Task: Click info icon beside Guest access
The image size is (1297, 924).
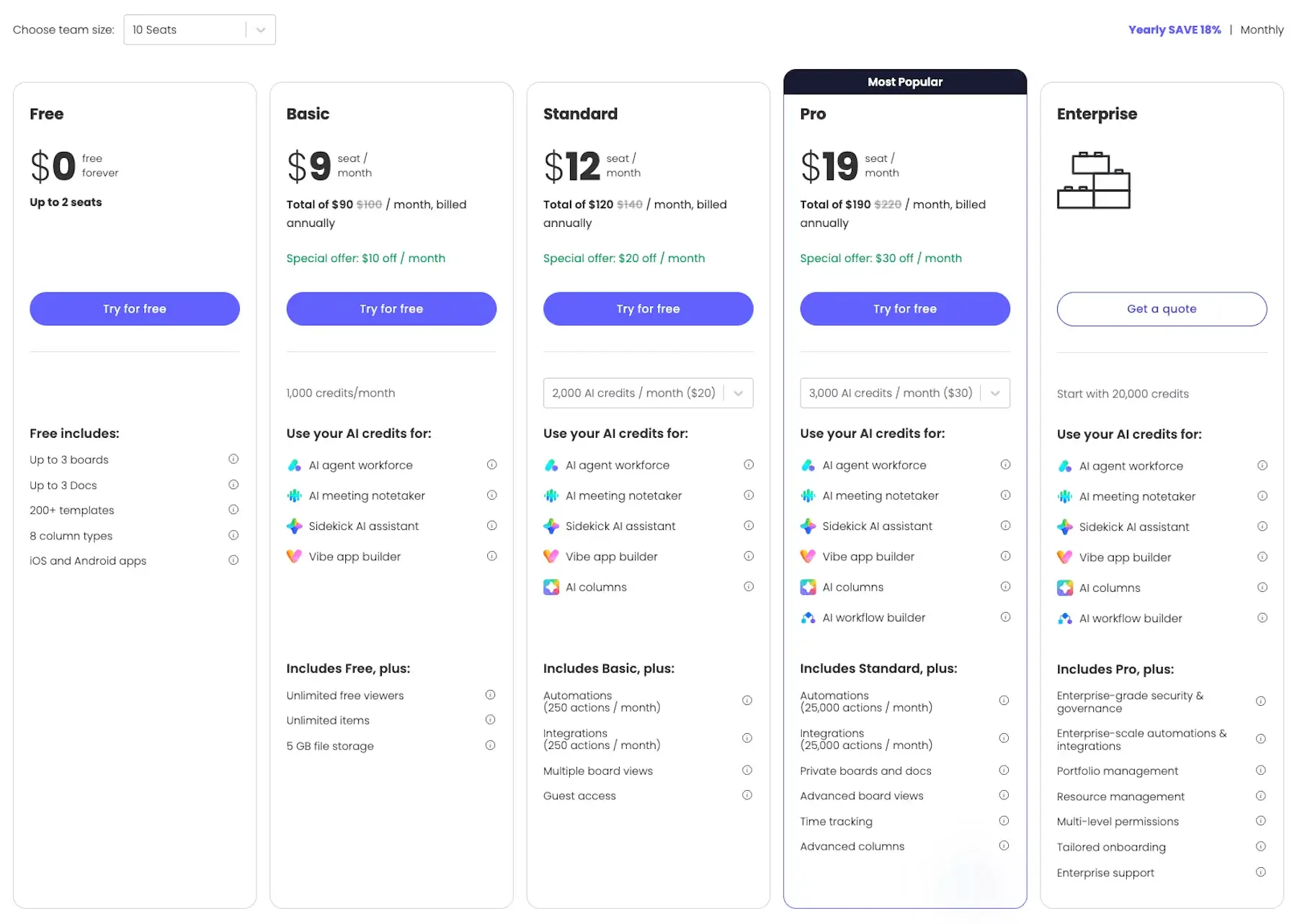Action: [747, 795]
